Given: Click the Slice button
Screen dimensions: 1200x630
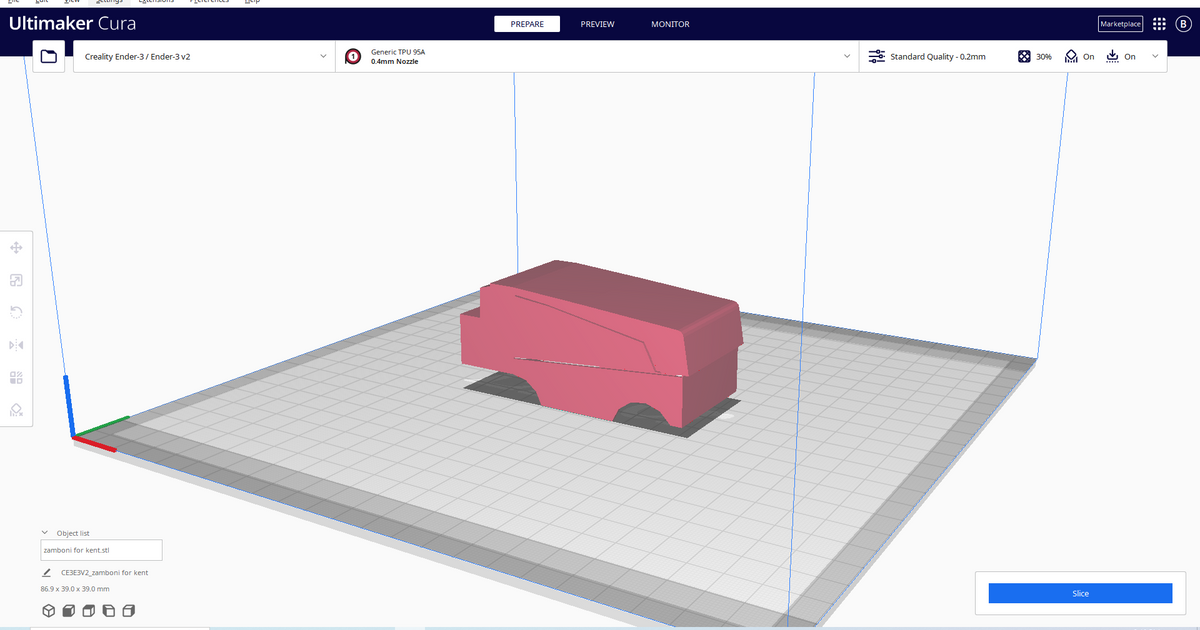Looking at the screenshot, I should (1080, 593).
